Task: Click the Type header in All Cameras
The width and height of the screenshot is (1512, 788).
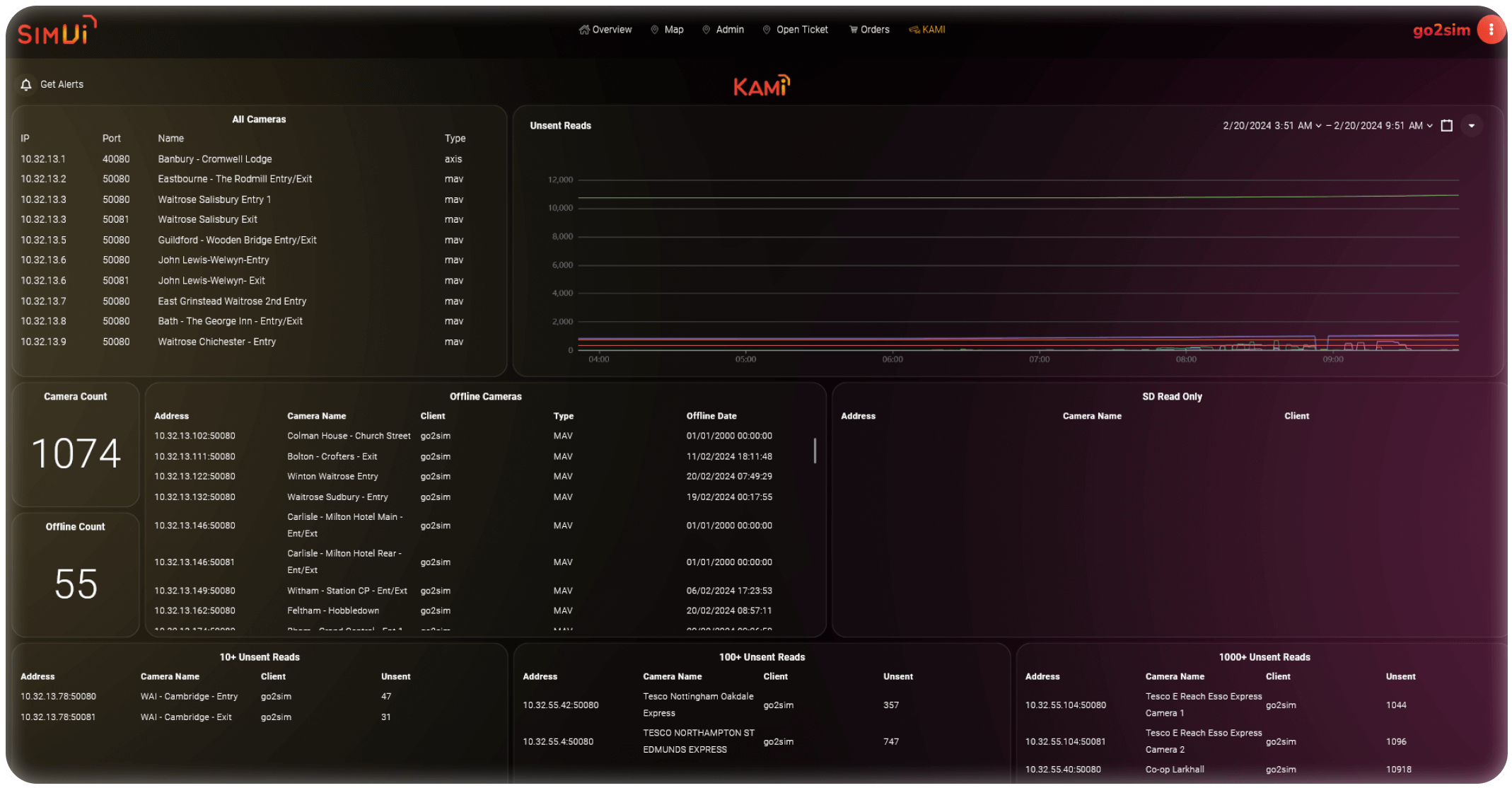Action: pyautogui.click(x=455, y=139)
